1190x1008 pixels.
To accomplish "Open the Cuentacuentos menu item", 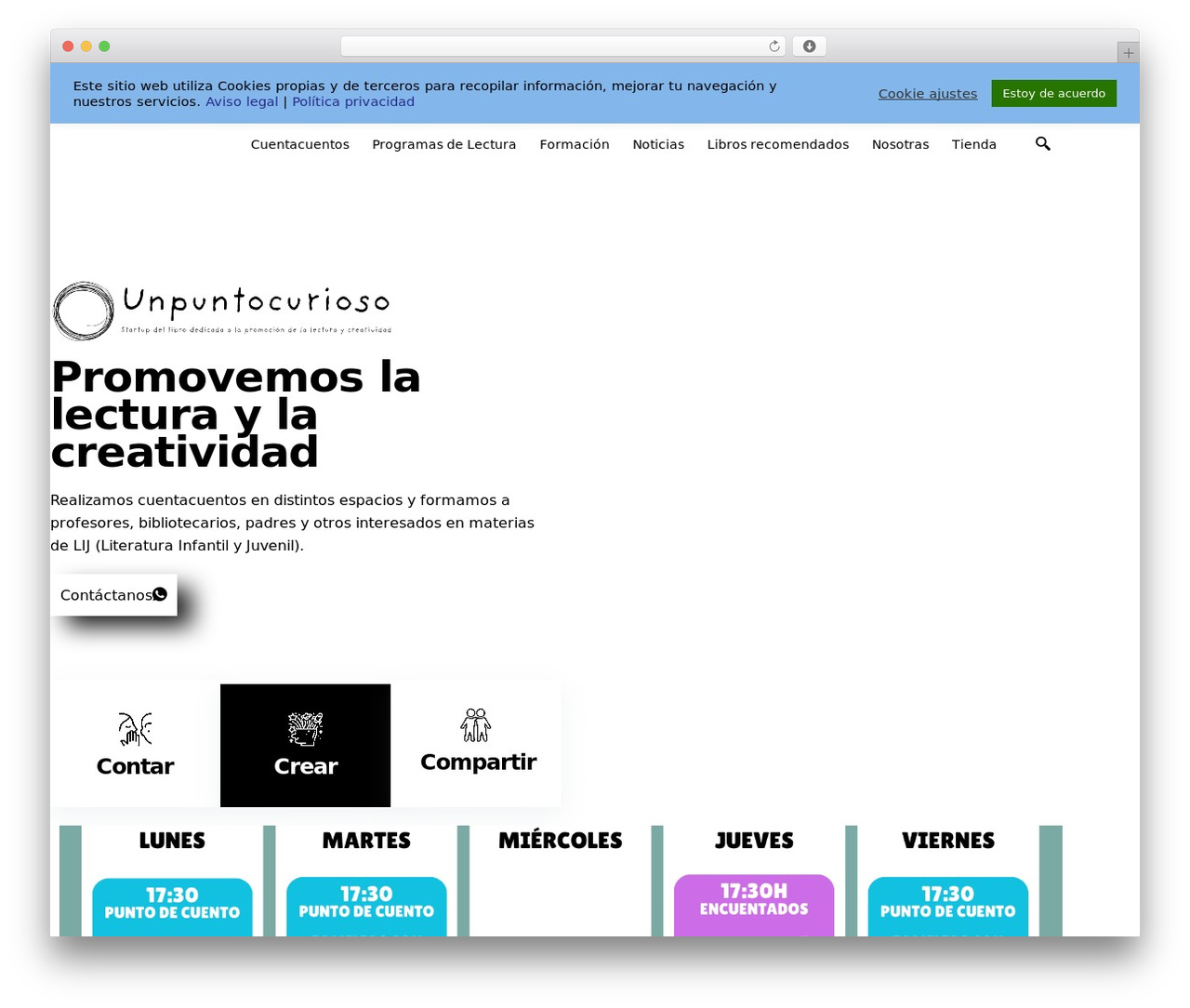I will click(x=300, y=144).
